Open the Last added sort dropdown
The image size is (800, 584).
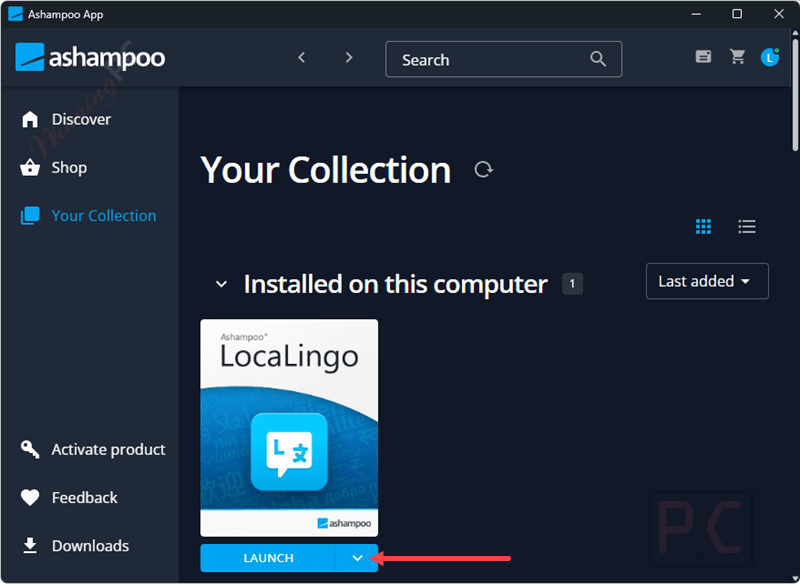[x=707, y=281]
